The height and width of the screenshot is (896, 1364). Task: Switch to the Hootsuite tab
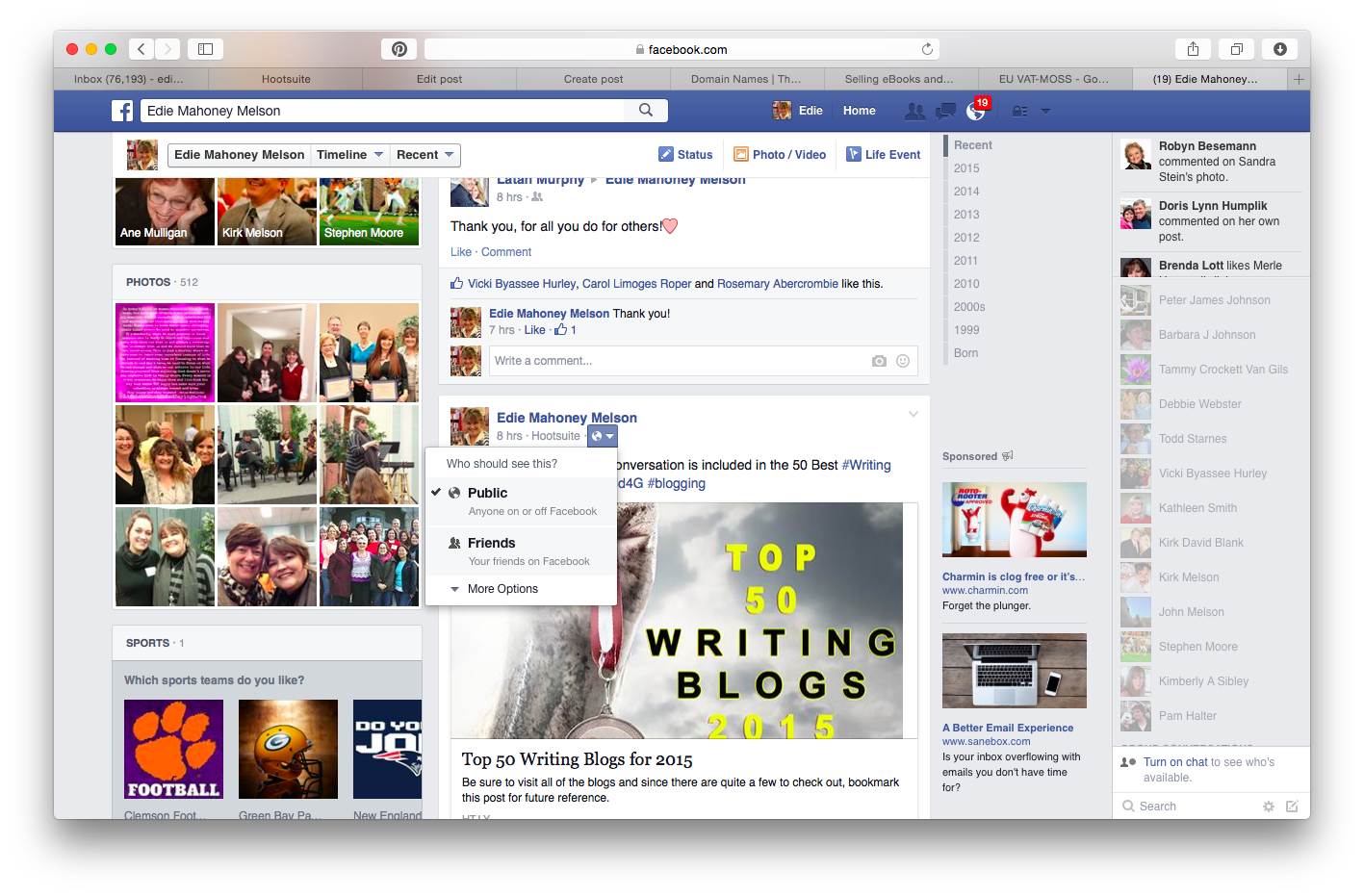(286, 79)
